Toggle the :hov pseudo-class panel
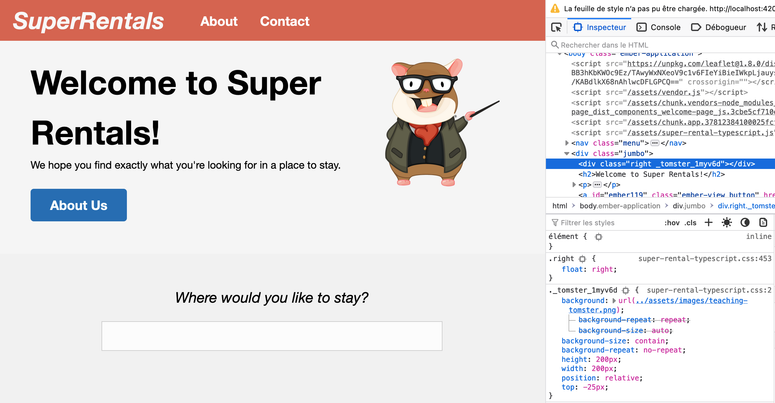This screenshot has height=403, width=775. 672,222
